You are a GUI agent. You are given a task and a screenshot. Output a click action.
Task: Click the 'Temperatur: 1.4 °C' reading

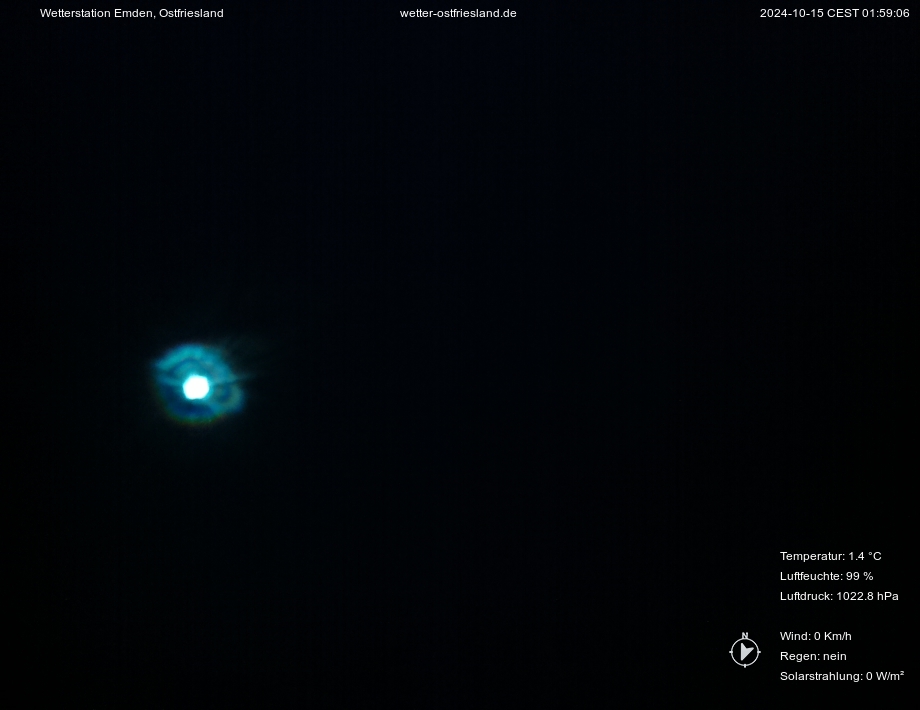[x=830, y=556]
